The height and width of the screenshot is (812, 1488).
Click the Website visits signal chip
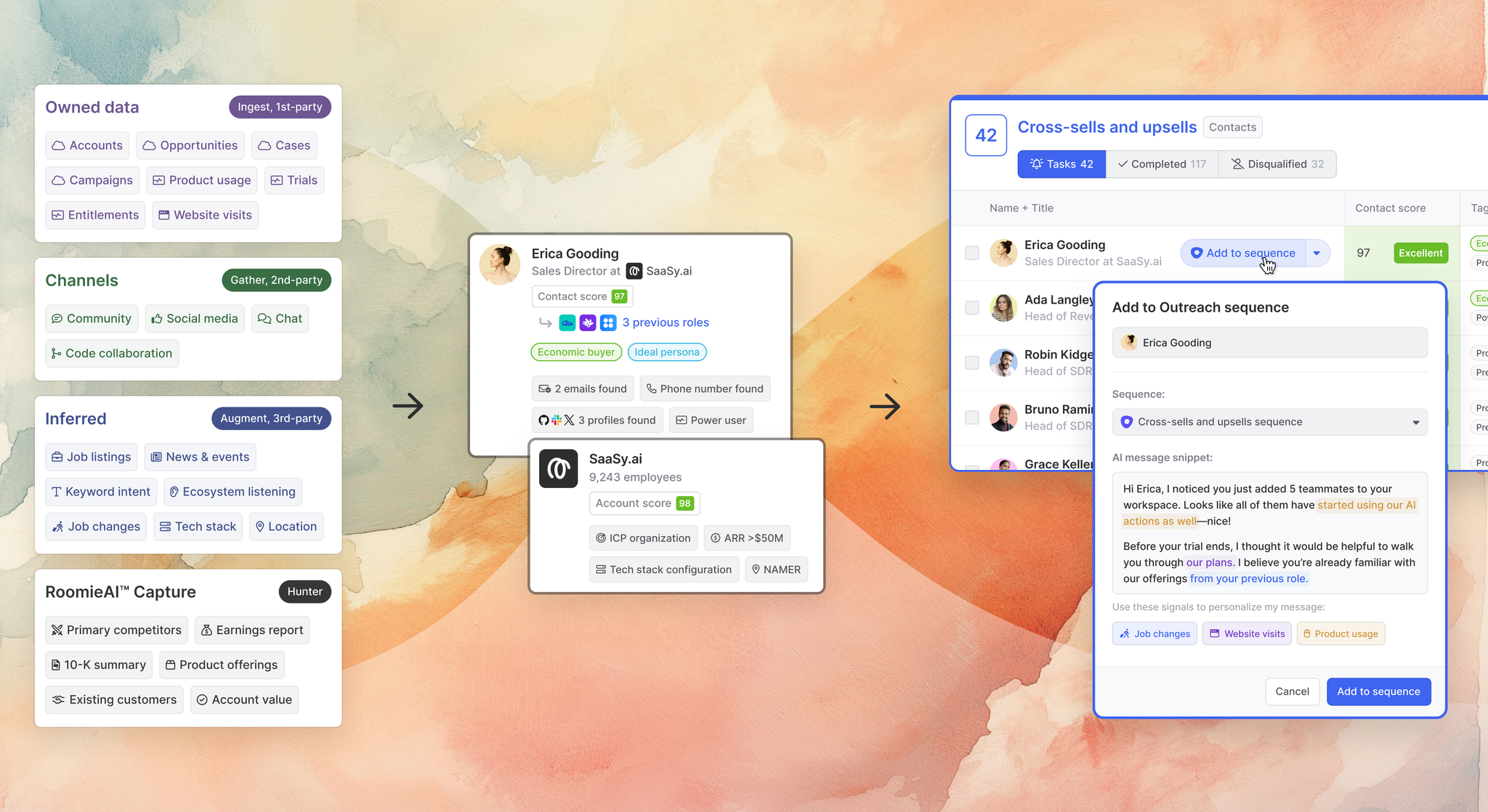(x=1247, y=633)
